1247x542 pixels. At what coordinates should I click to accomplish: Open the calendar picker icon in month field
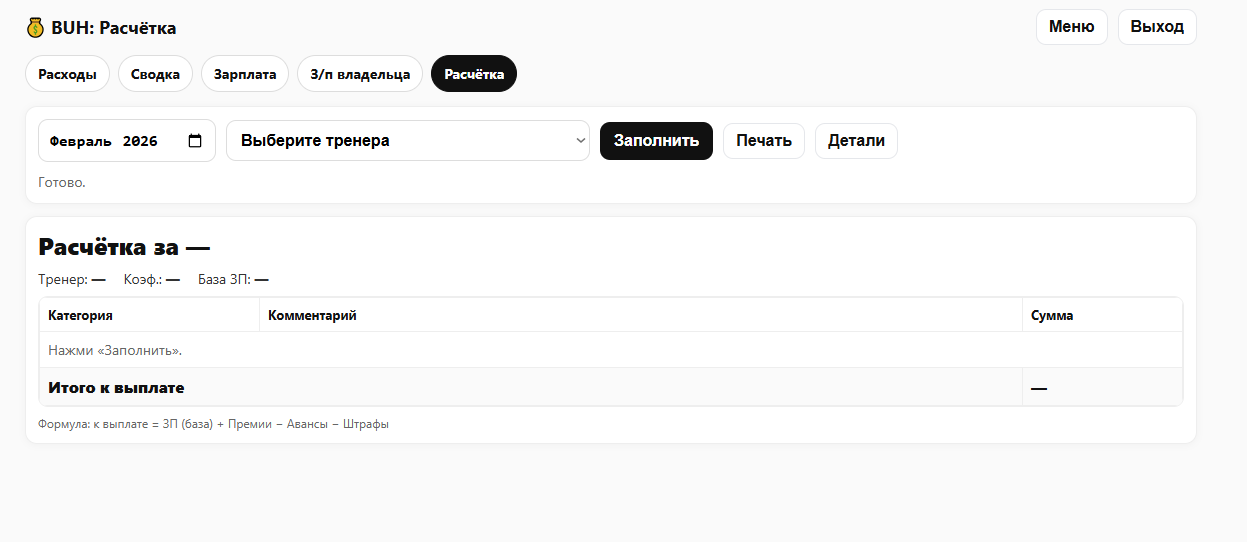[195, 141]
